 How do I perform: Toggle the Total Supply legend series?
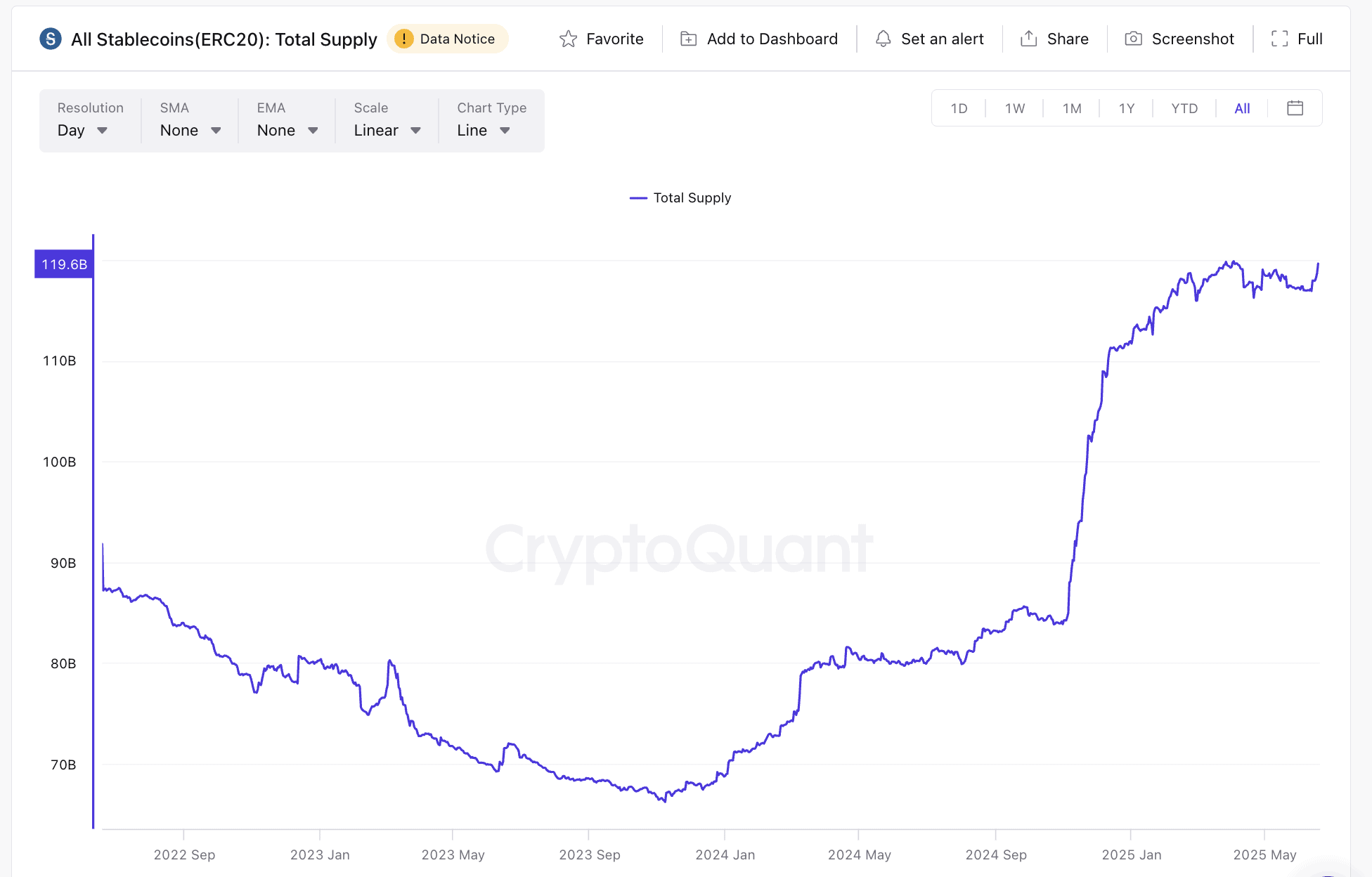coord(680,198)
